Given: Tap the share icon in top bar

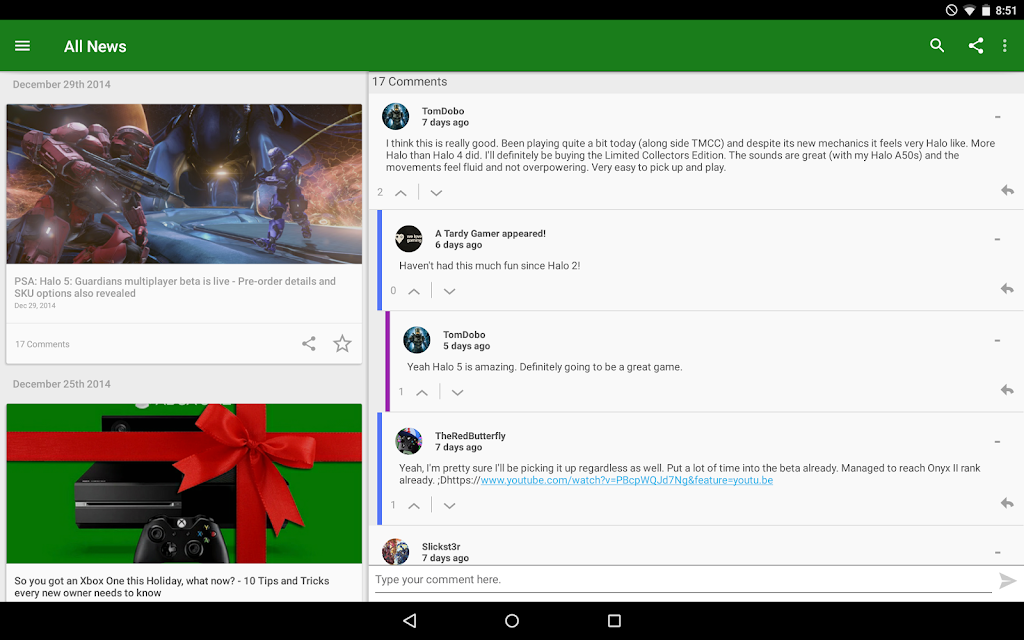Looking at the screenshot, I should point(976,45).
